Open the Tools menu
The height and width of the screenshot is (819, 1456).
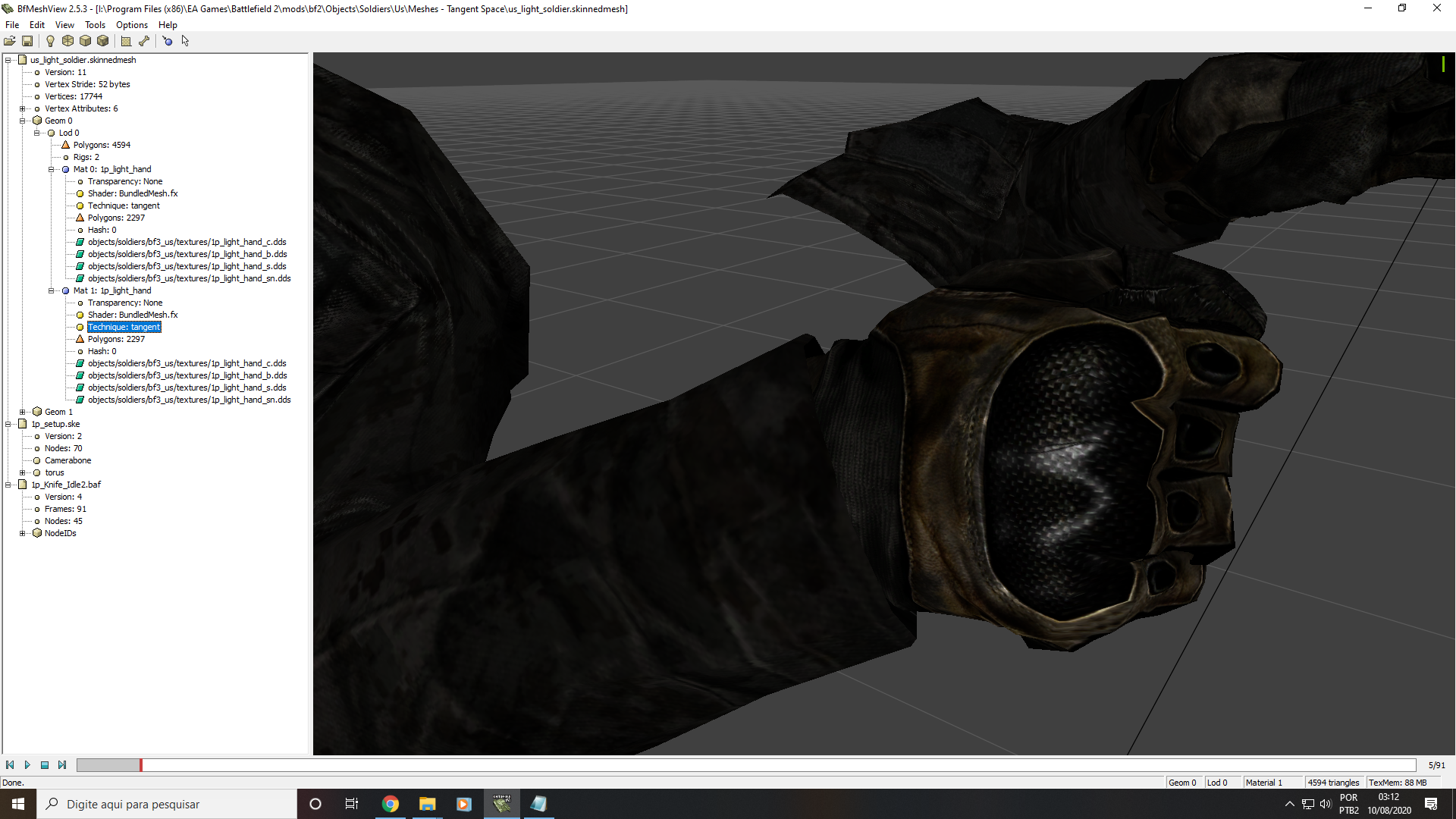point(95,25)
